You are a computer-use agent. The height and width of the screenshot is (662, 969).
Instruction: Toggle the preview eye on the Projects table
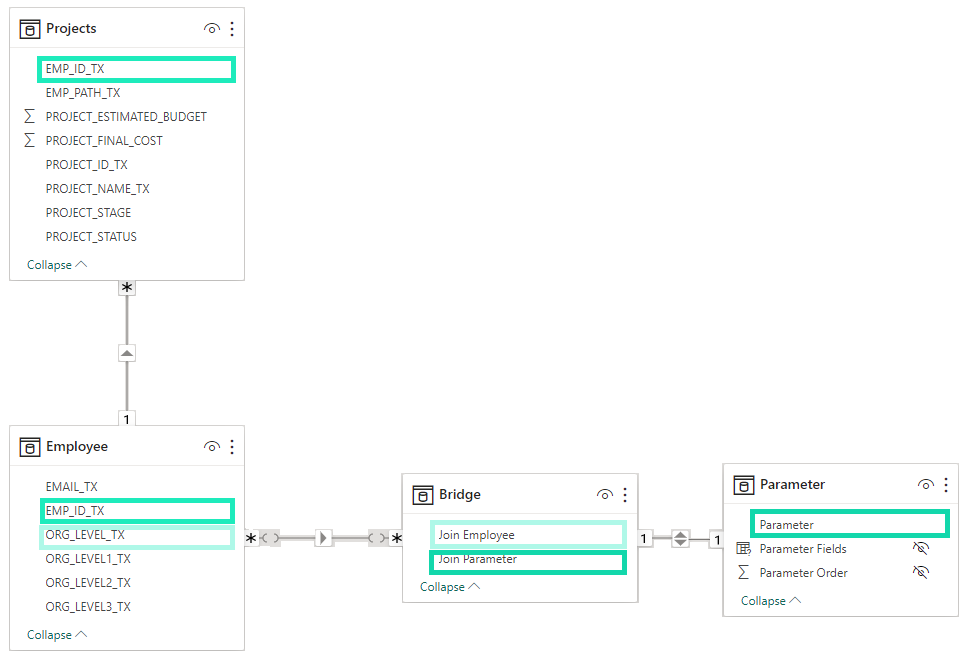pos(211,28)
